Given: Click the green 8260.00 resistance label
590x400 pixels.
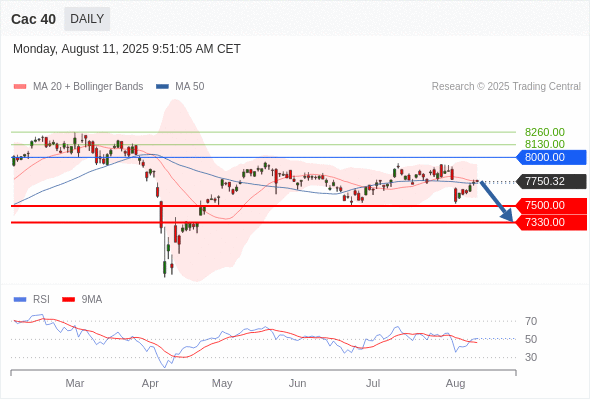Looking at the screenshot, I should click(544, 132).
